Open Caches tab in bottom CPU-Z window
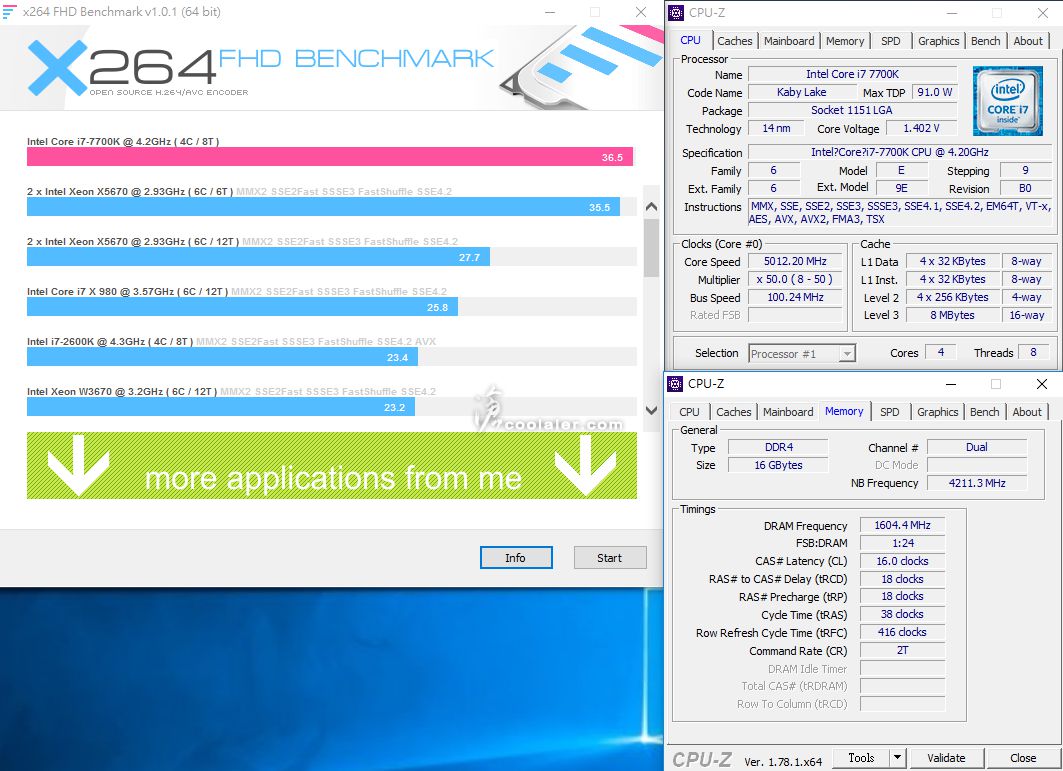Viewport: 1063px width, 771px height. [734, 412]
